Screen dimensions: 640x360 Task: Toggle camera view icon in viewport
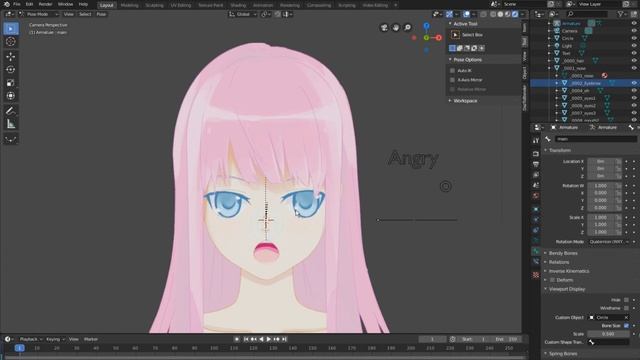384,27
